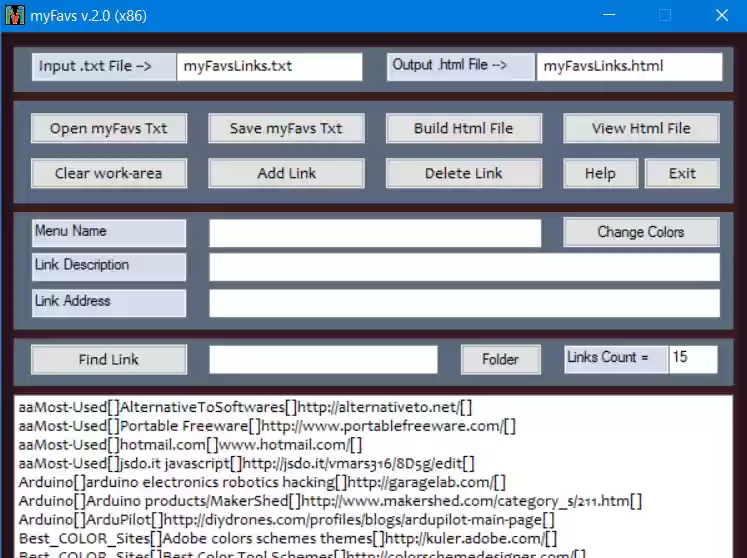
Task: Click the Find Link button
Action: click(x=109, y=359)
